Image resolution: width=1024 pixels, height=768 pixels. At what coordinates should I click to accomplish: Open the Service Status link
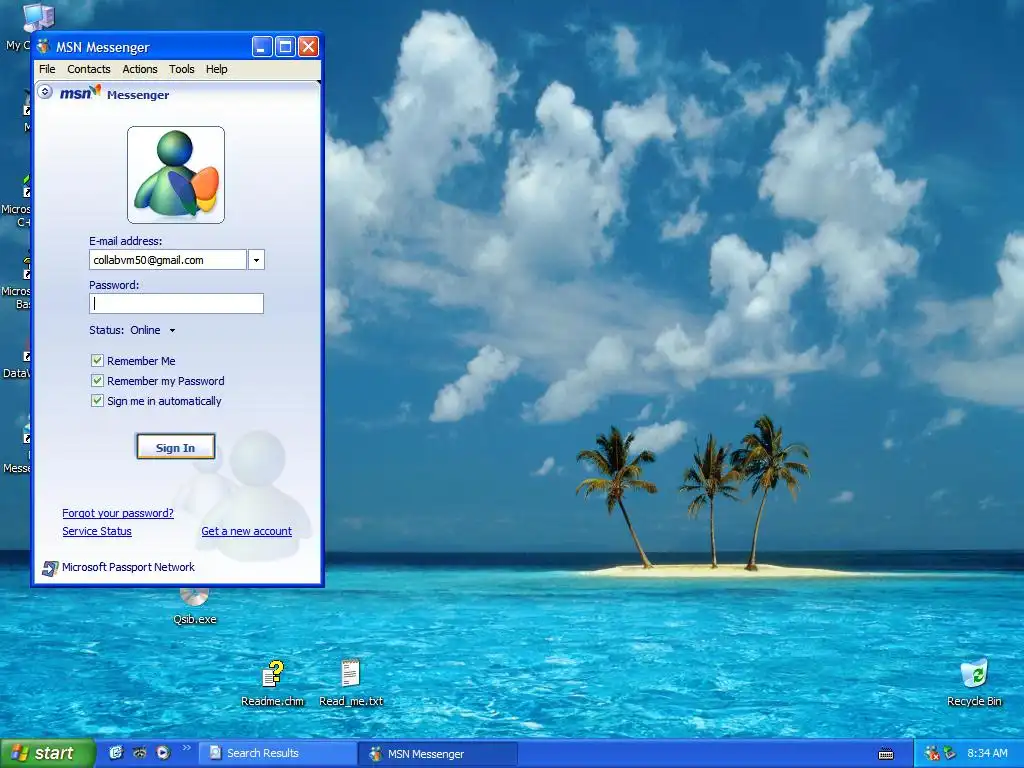coord(97,532)
